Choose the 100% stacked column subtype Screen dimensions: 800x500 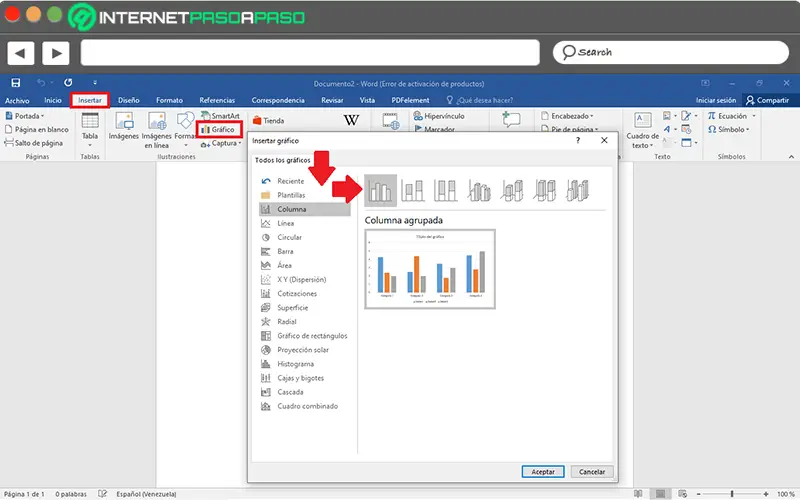(x=445, y=191)
